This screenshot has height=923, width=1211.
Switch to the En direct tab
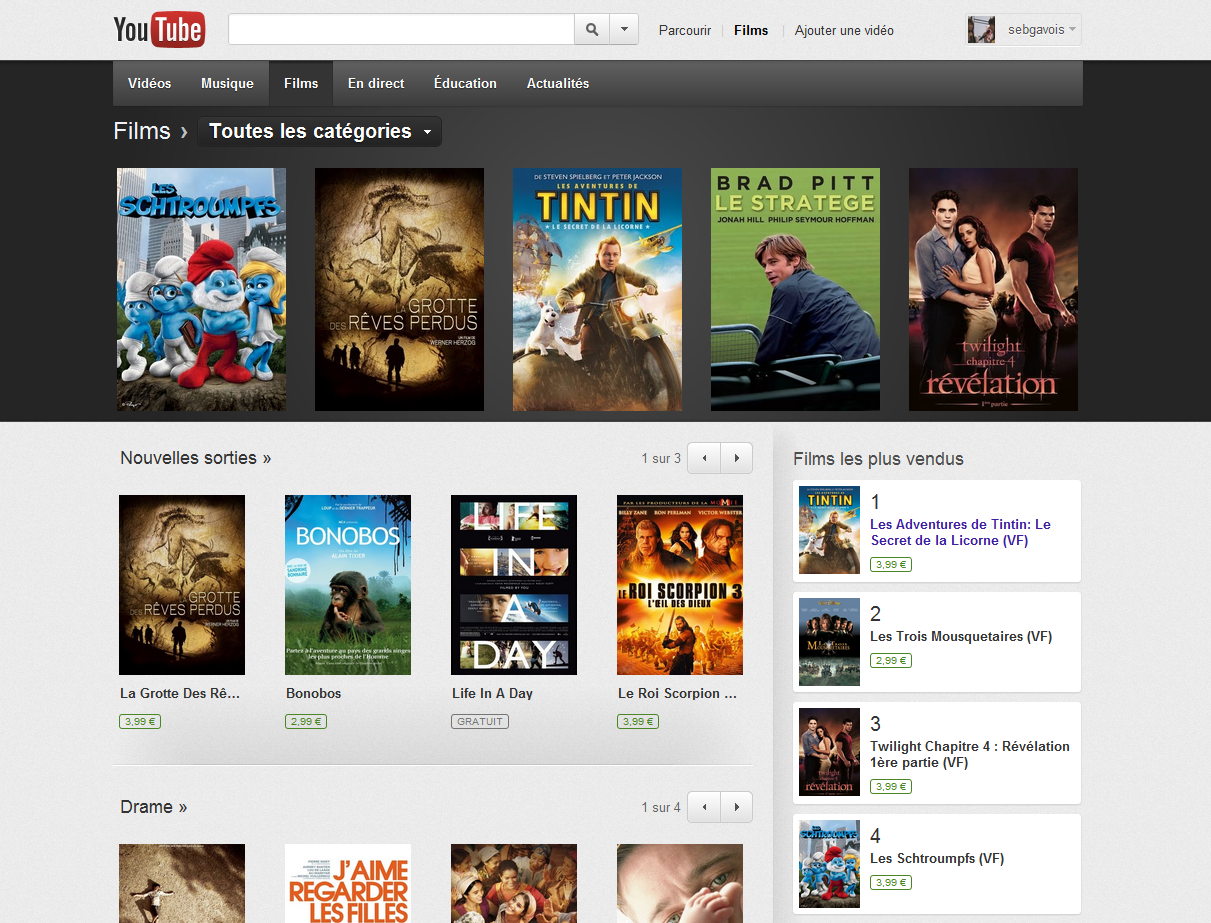click(x=376, y=83)
